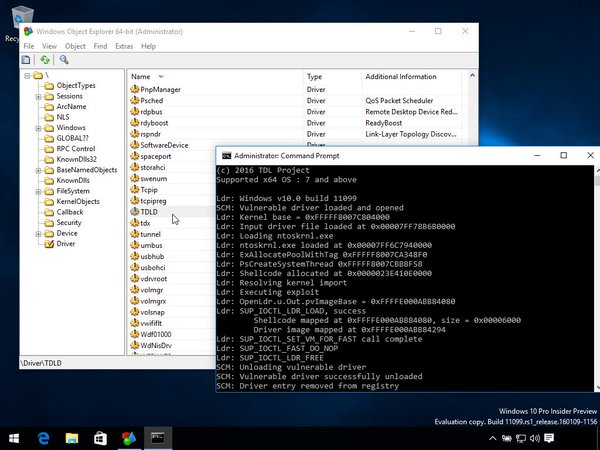Select the rspndr driver icon

click(134, 134)
